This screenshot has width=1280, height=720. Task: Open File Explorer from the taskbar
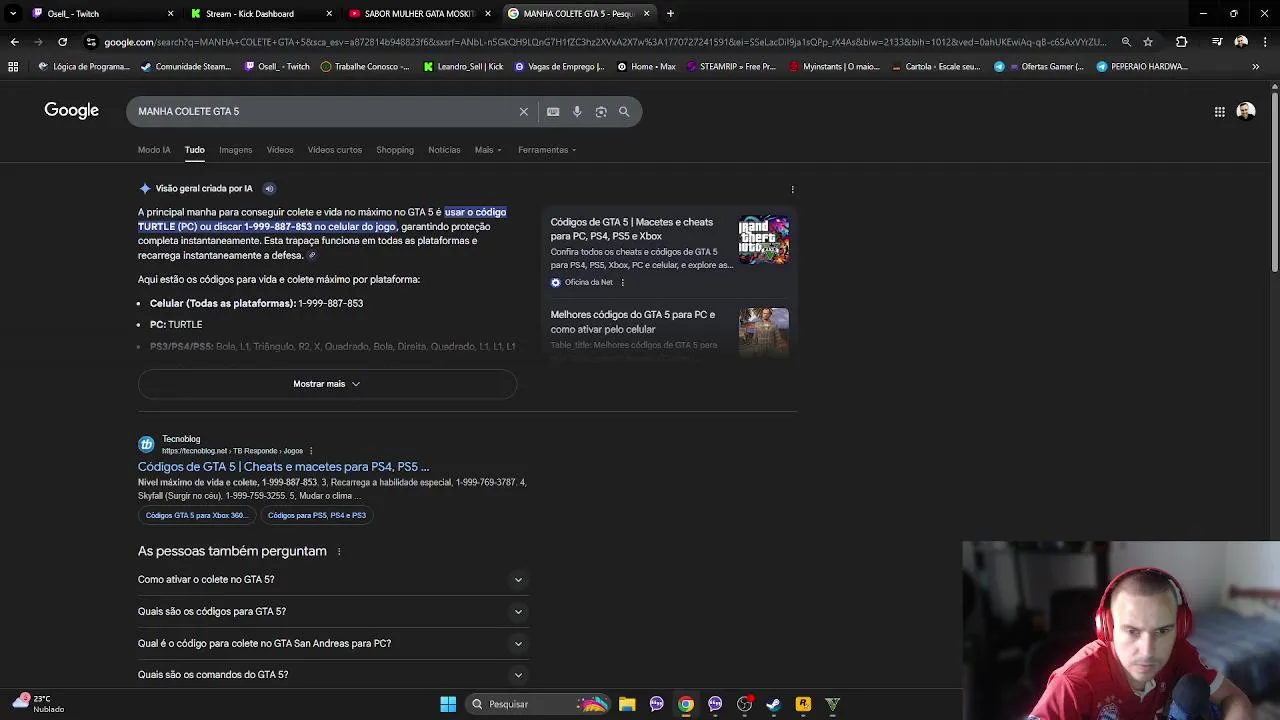click(x=627, y=704)
